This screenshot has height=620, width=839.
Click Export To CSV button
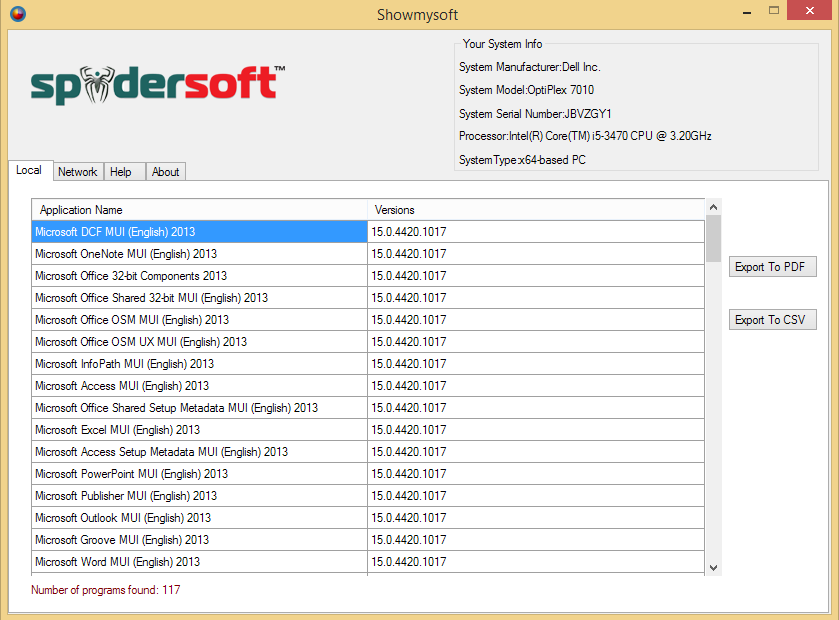click(772, 319)
